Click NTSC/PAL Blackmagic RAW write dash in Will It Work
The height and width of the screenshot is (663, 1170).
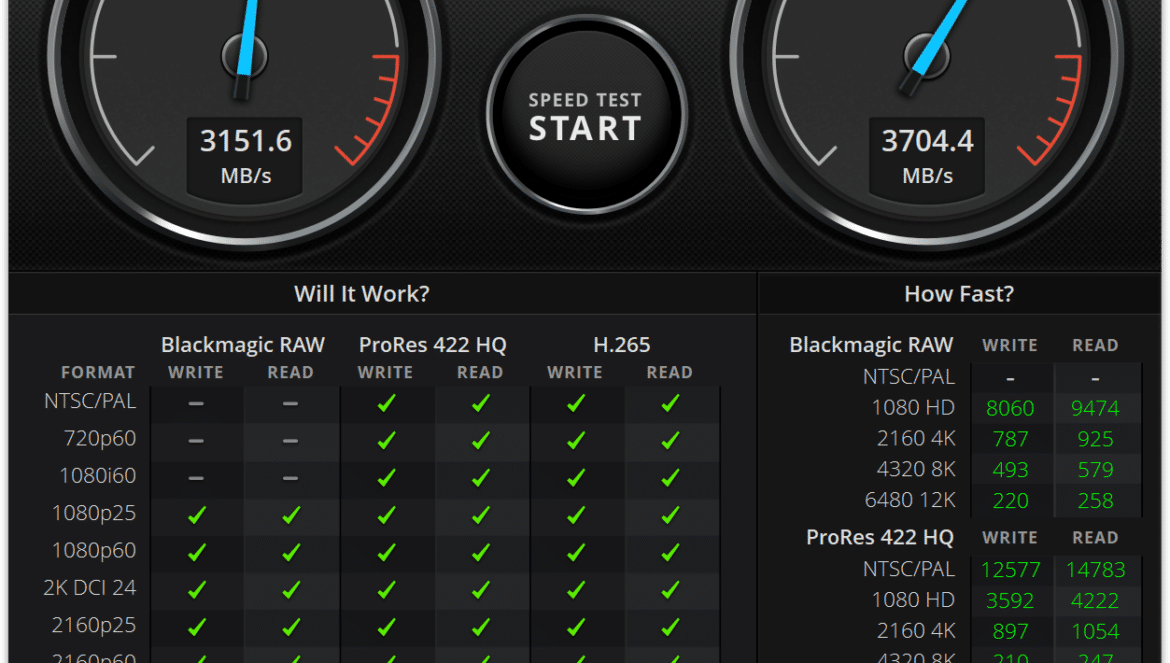196,403
